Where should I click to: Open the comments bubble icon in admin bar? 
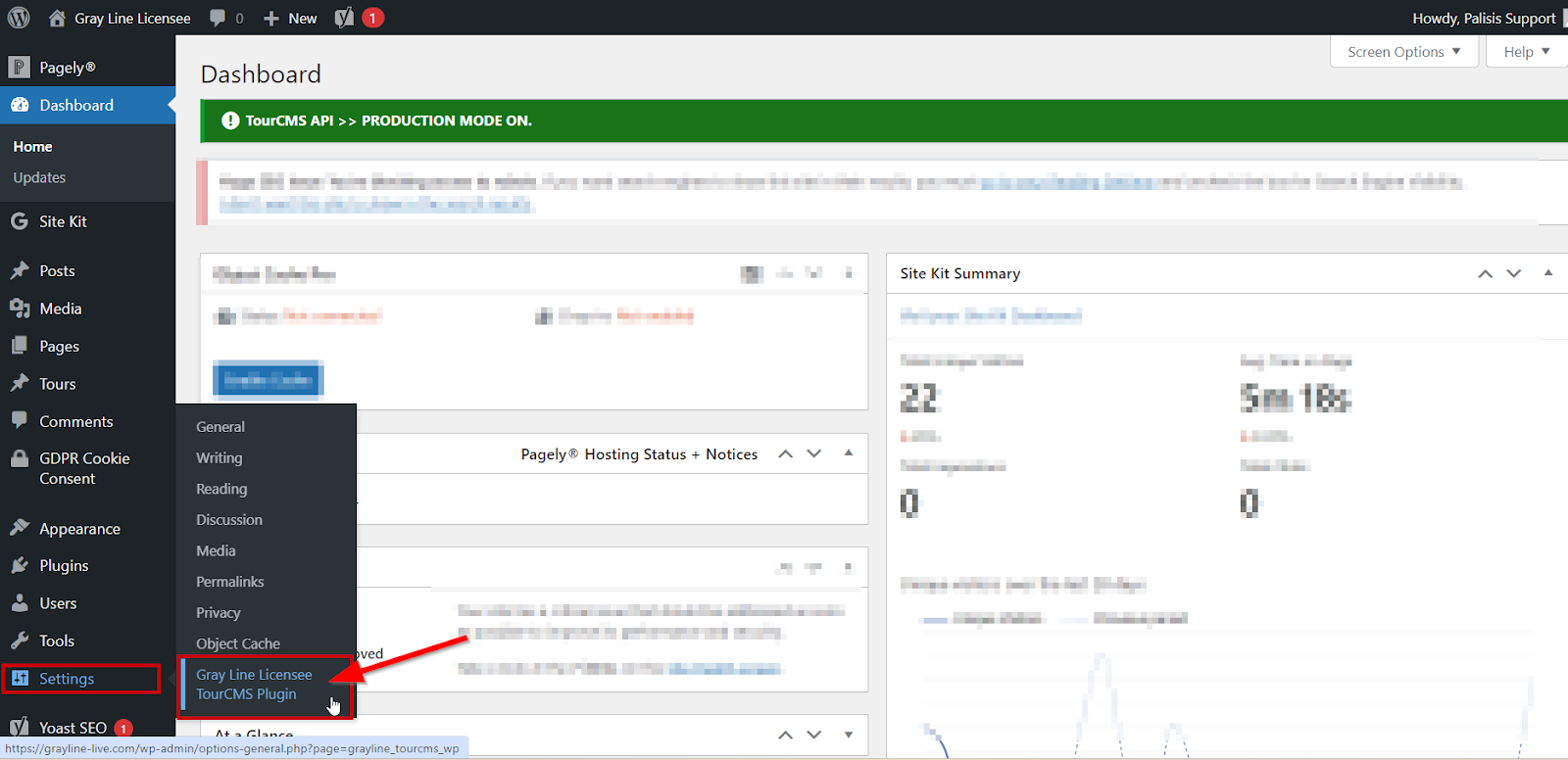coord(218,18)
